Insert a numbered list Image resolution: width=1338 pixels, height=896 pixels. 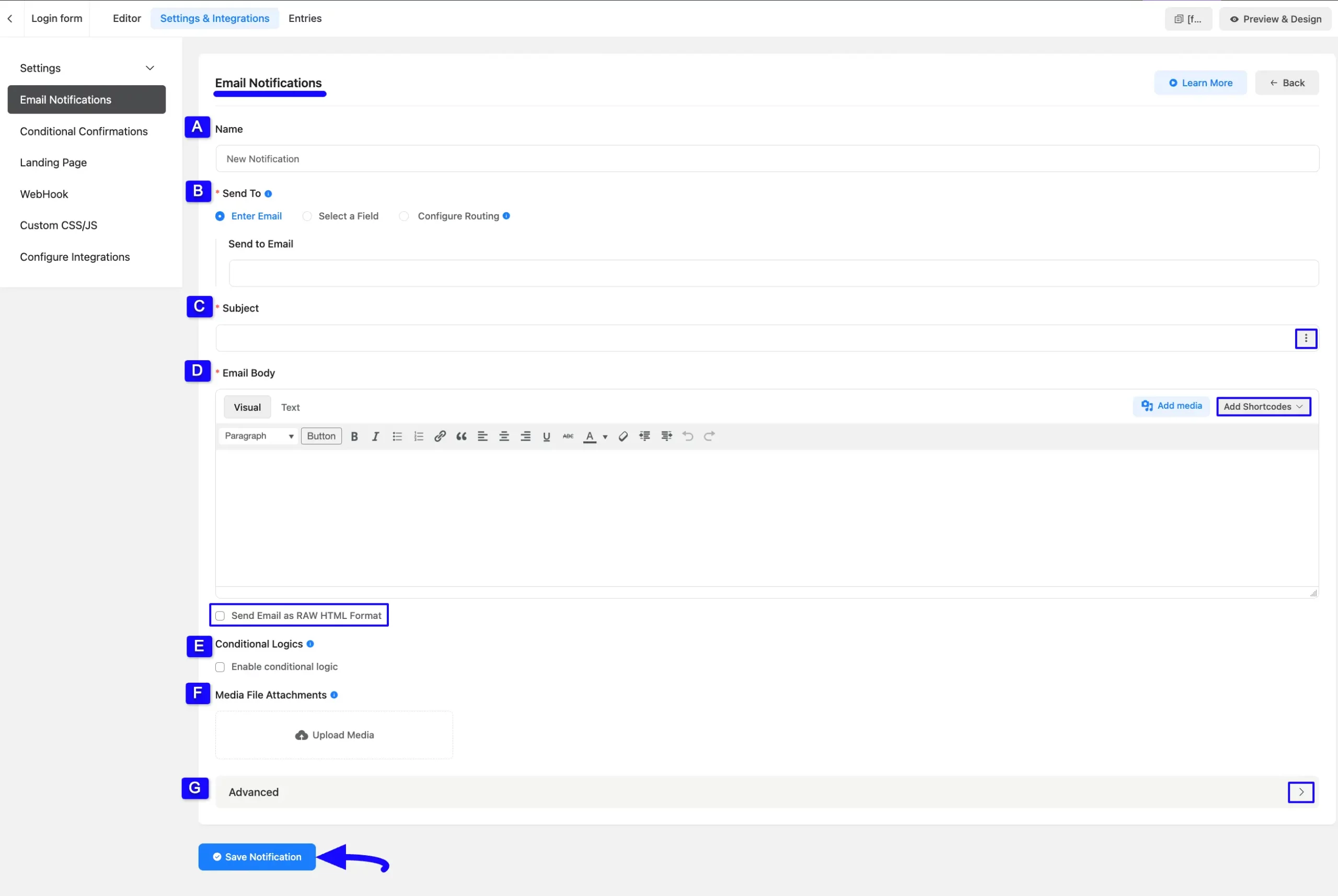click(419, 436)
